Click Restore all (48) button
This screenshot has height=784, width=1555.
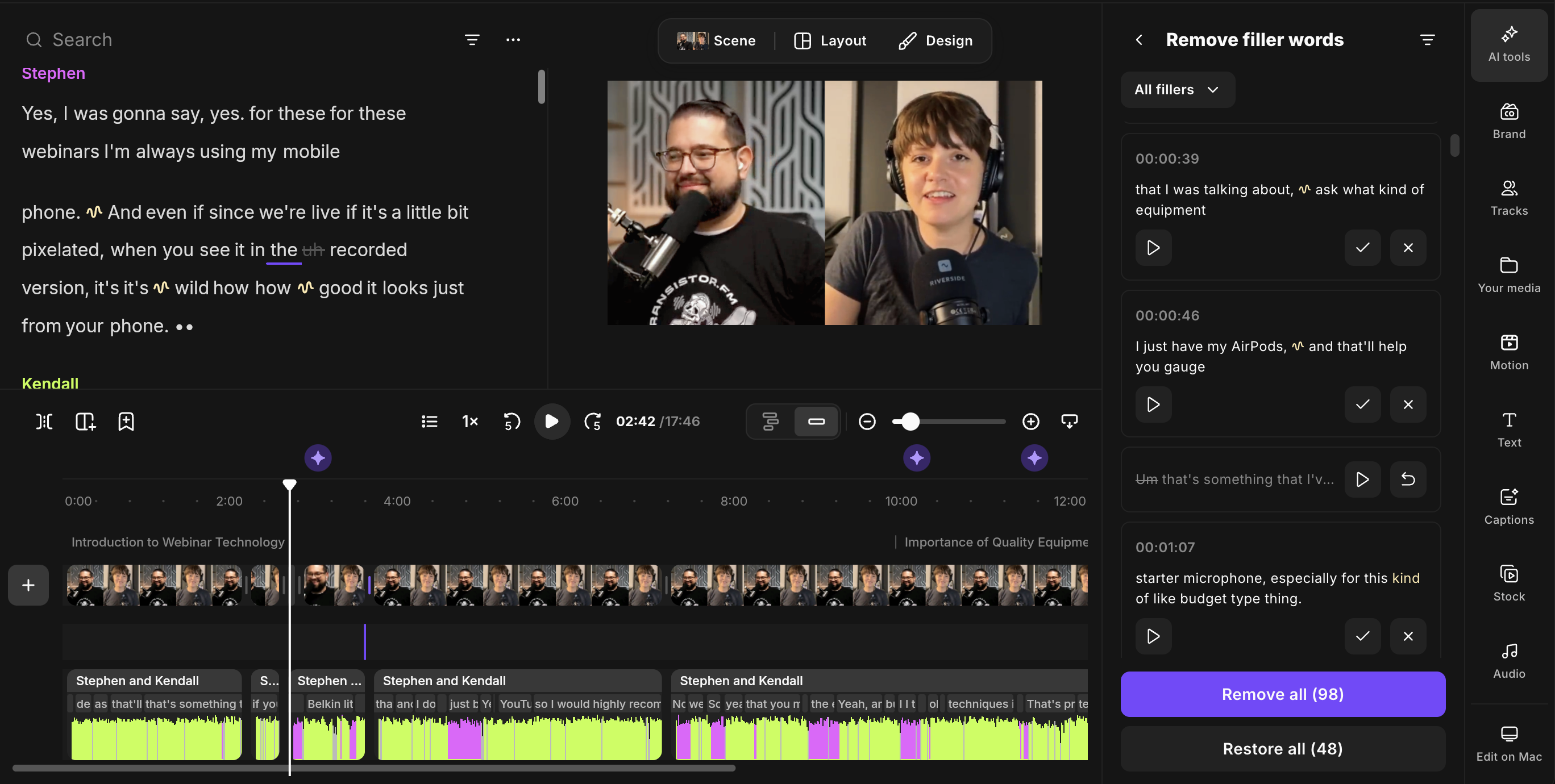pos(1283,748)
